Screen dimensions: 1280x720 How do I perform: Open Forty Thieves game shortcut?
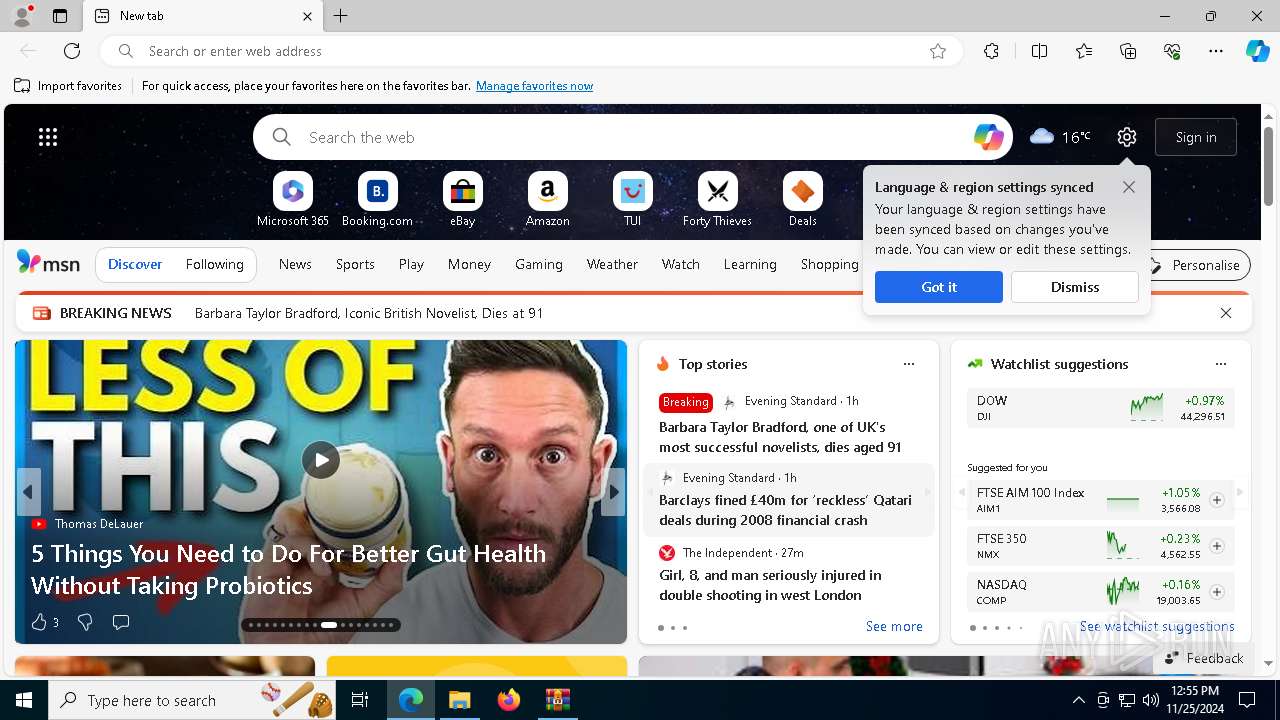click(x=717, y=200)
